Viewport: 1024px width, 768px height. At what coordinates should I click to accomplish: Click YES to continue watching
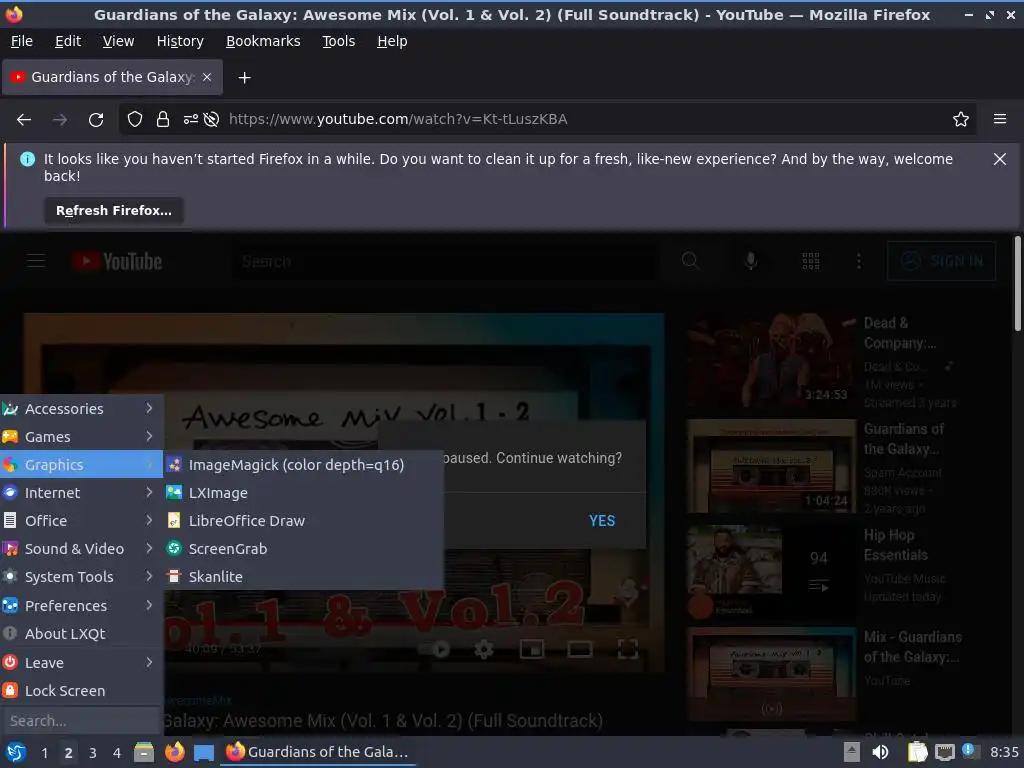[x=601, y=520]
